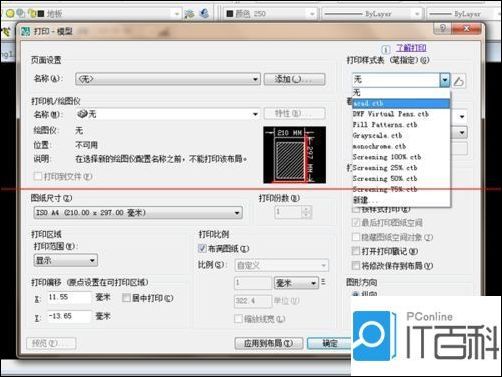
Task: Click the 322.4 units field
Action: 253,301
